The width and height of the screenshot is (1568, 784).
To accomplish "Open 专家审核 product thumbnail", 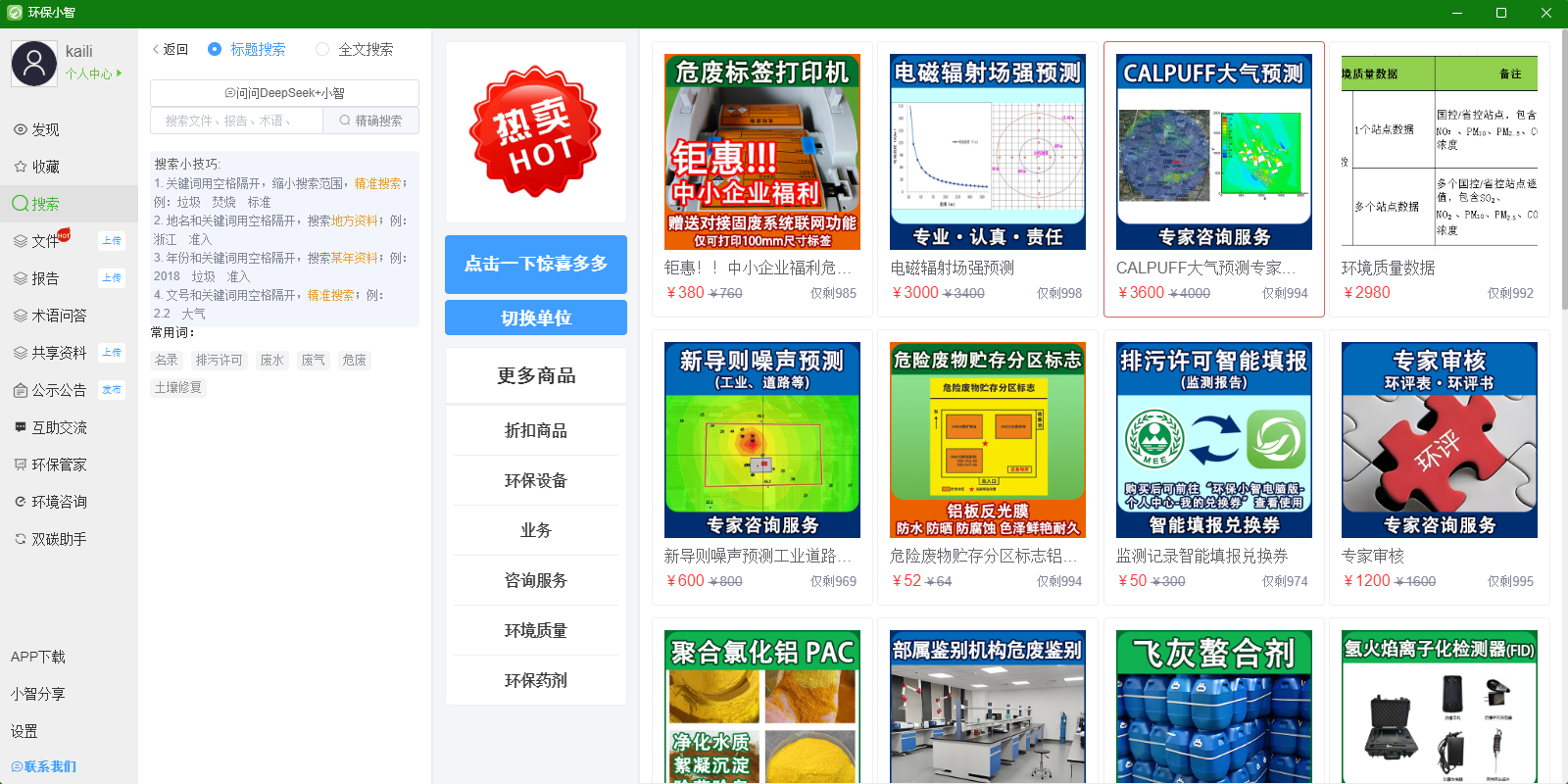I will (x=1440, y=440).
